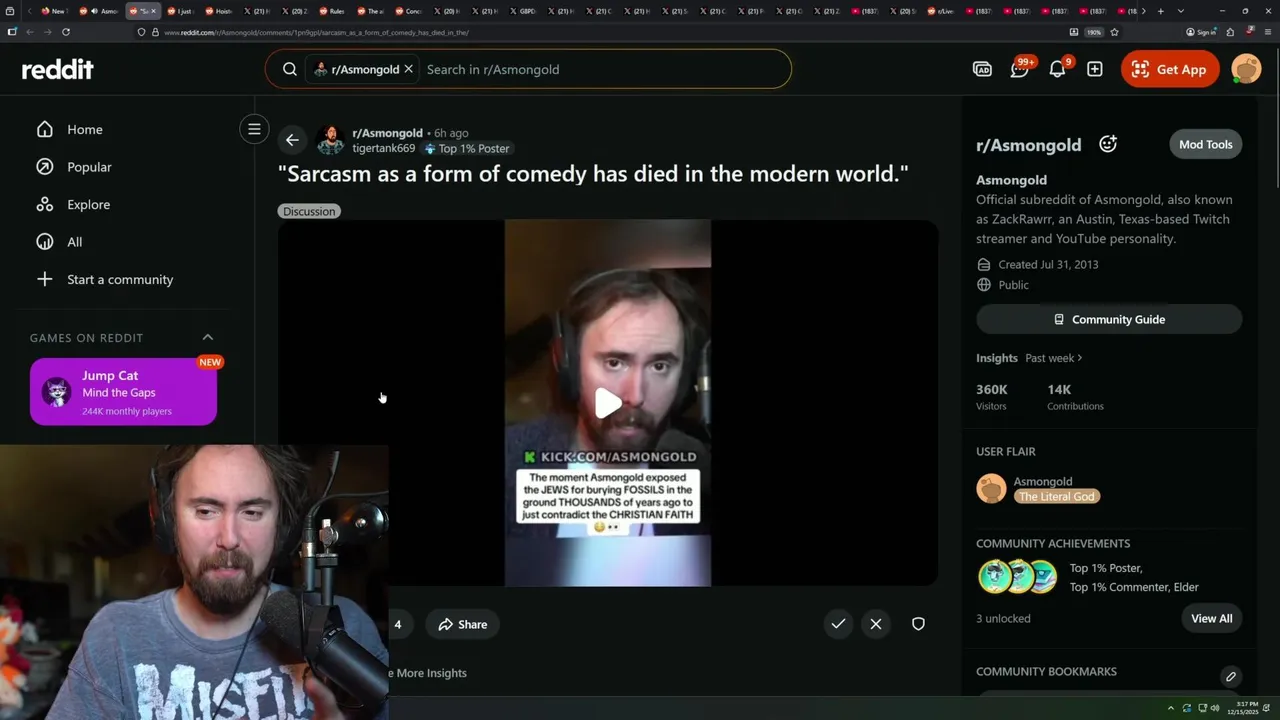Remove the post with X icon

click(876, 624)
